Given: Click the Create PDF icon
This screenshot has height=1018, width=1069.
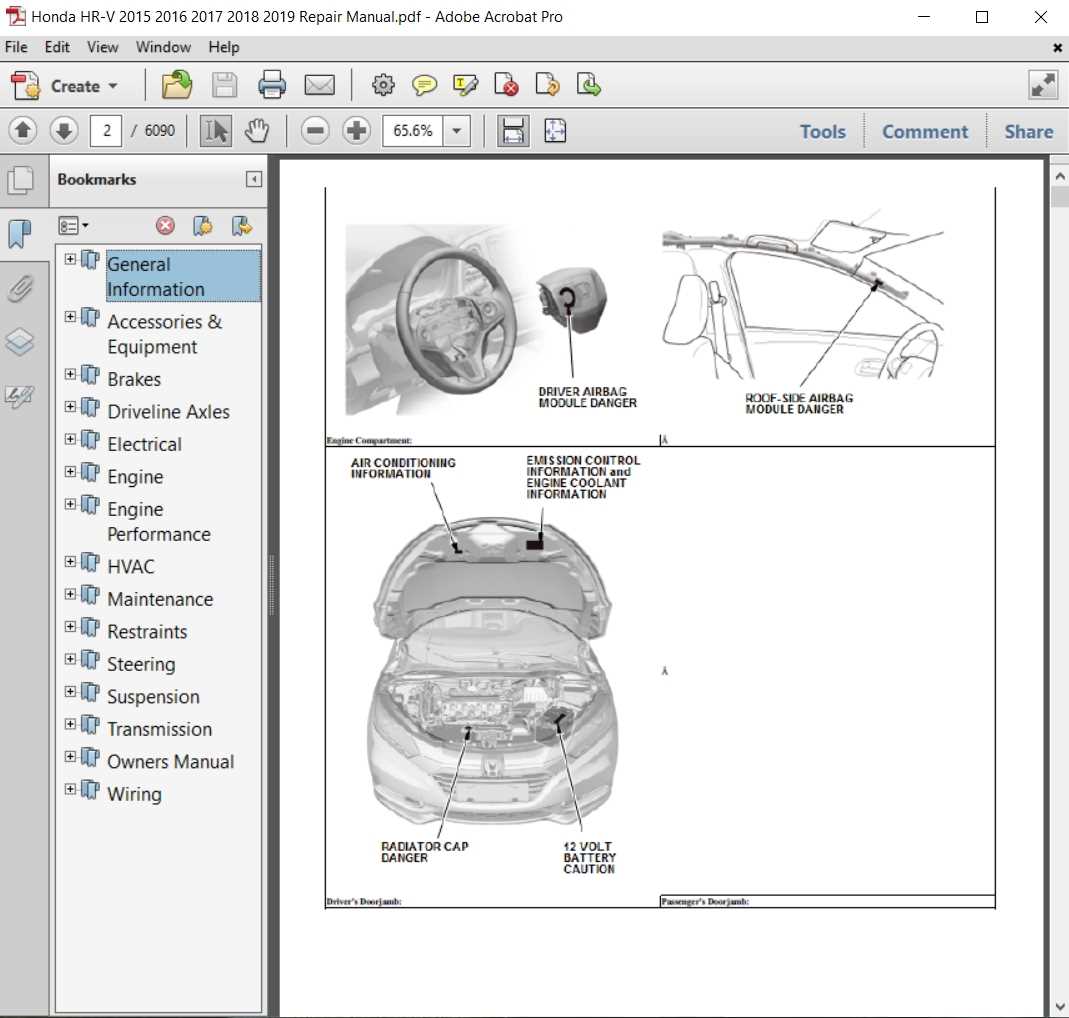Looking at the screenshot, I should coord(26,87).
